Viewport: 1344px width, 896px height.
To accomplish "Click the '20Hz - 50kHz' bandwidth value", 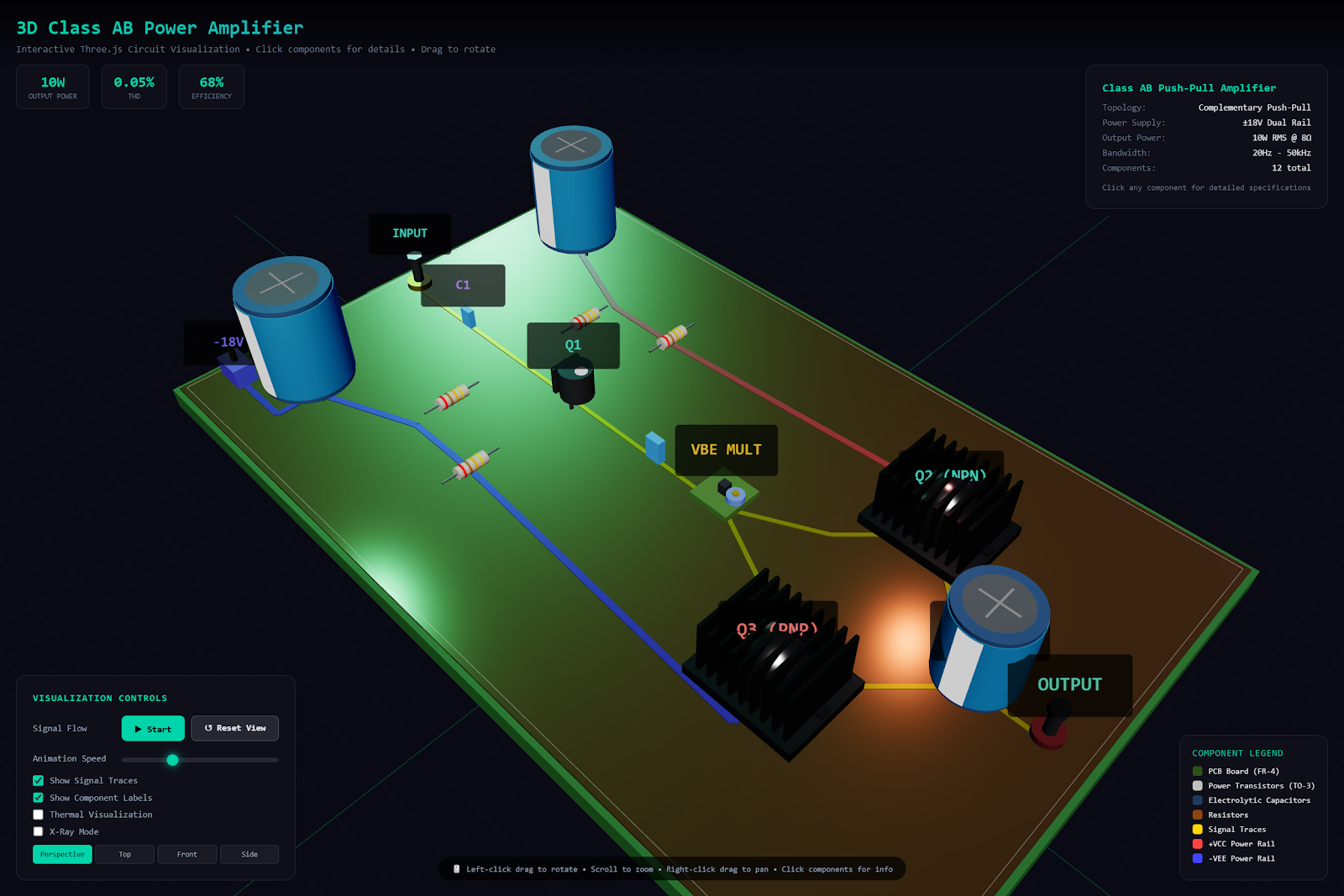I will pyautogui.click(x=1282, y=153).
